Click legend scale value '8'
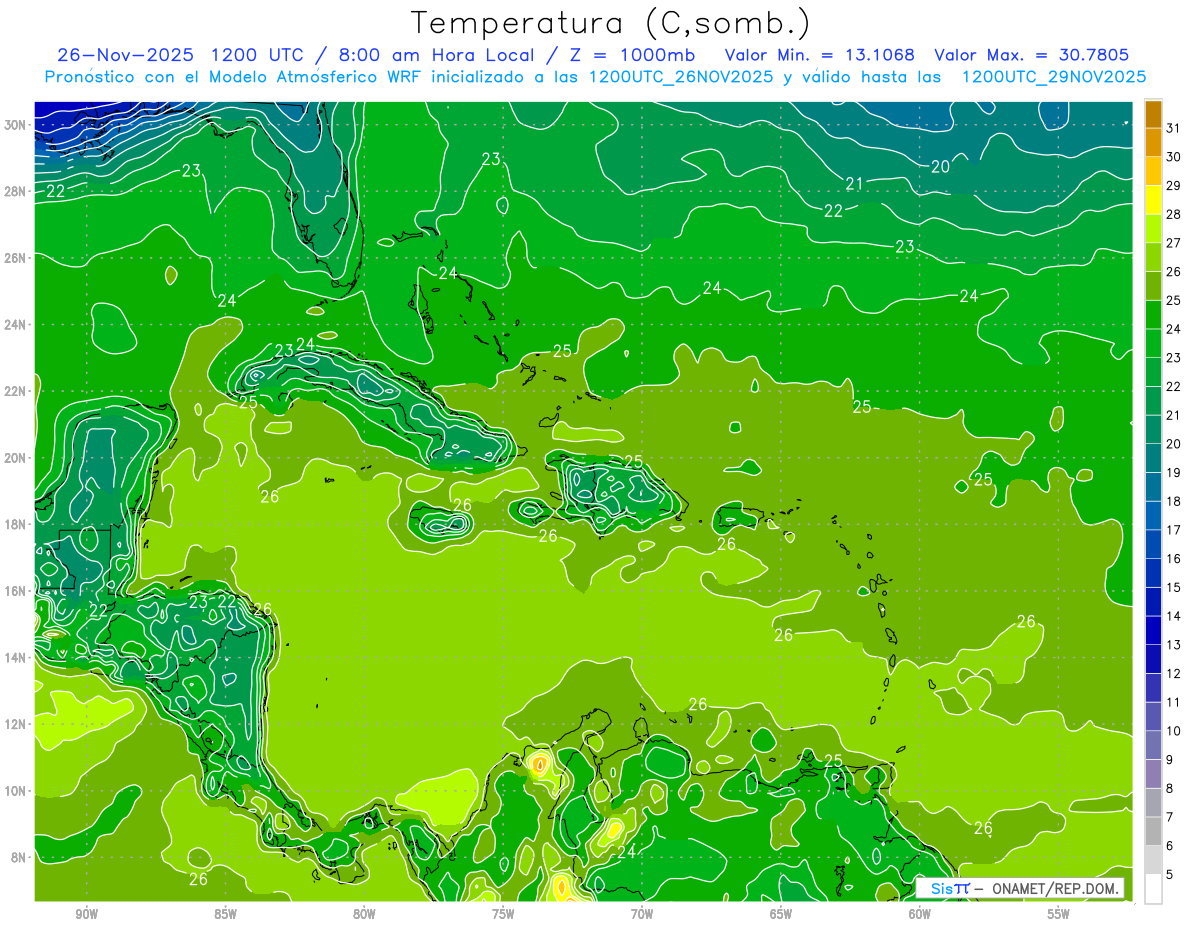 [x=1170, y=788]
